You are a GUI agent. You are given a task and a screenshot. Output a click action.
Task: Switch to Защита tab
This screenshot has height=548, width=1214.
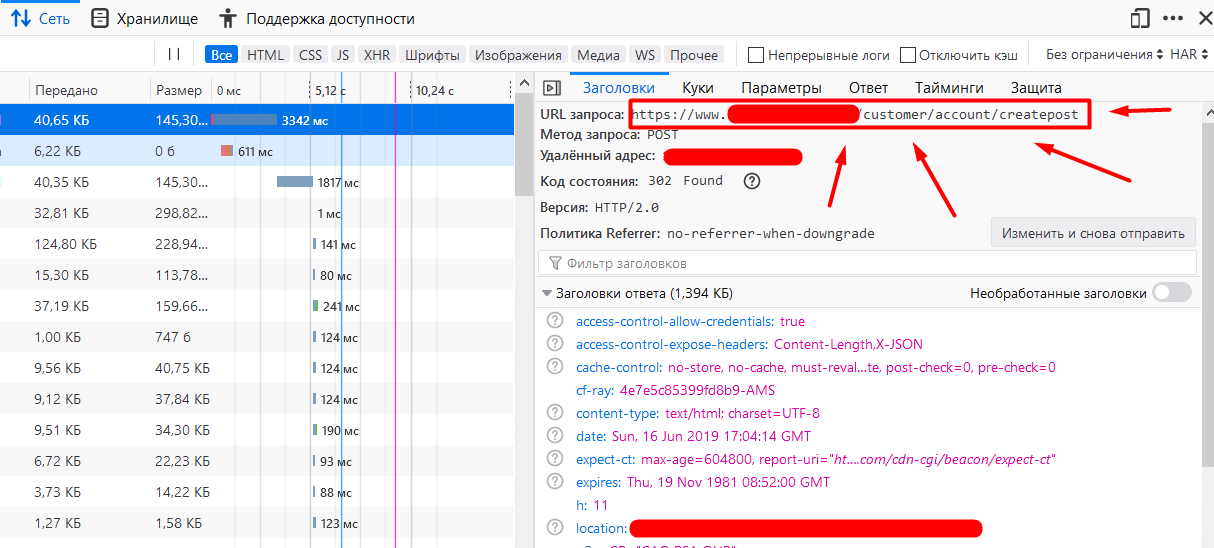(x=1036, y=88)
